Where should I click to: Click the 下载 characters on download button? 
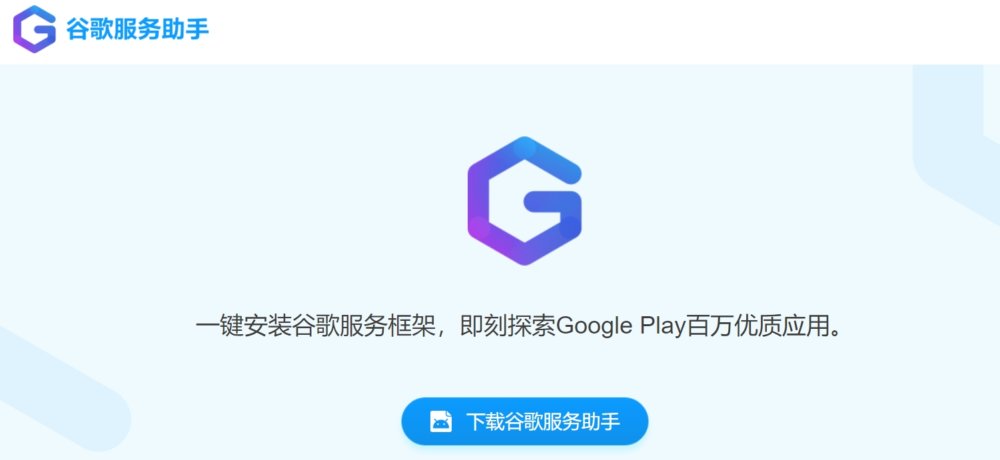click(482, 422)
